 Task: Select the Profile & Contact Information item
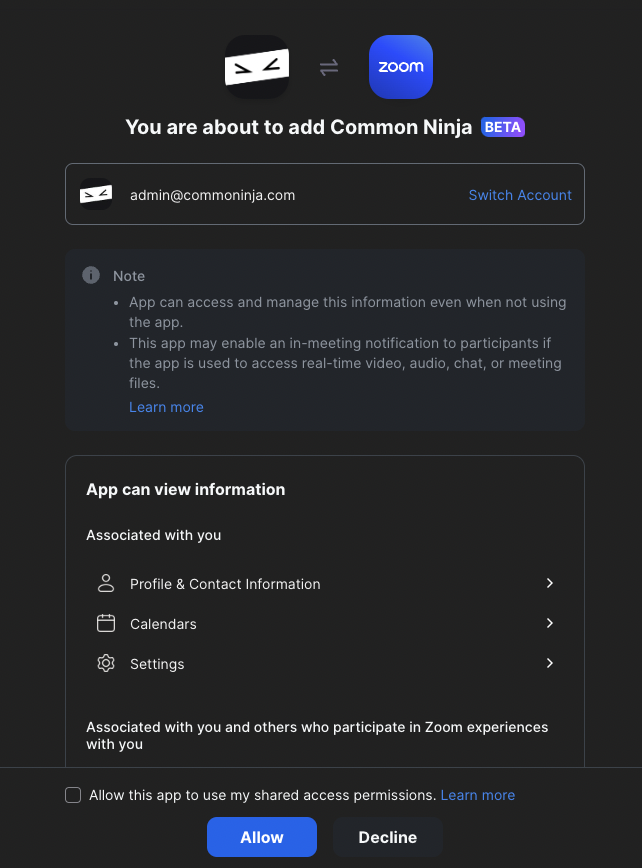click(225, 584)
